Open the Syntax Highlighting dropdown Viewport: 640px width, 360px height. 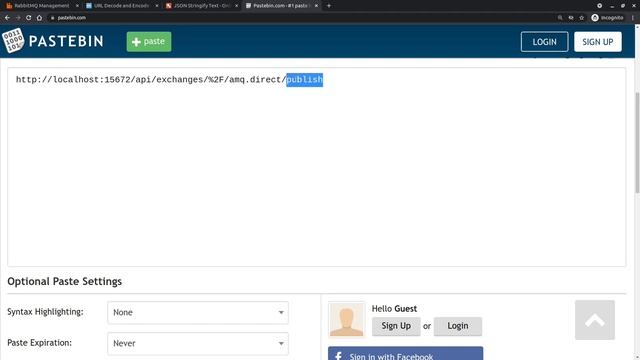pyautogui.click(x=198, y=313)
